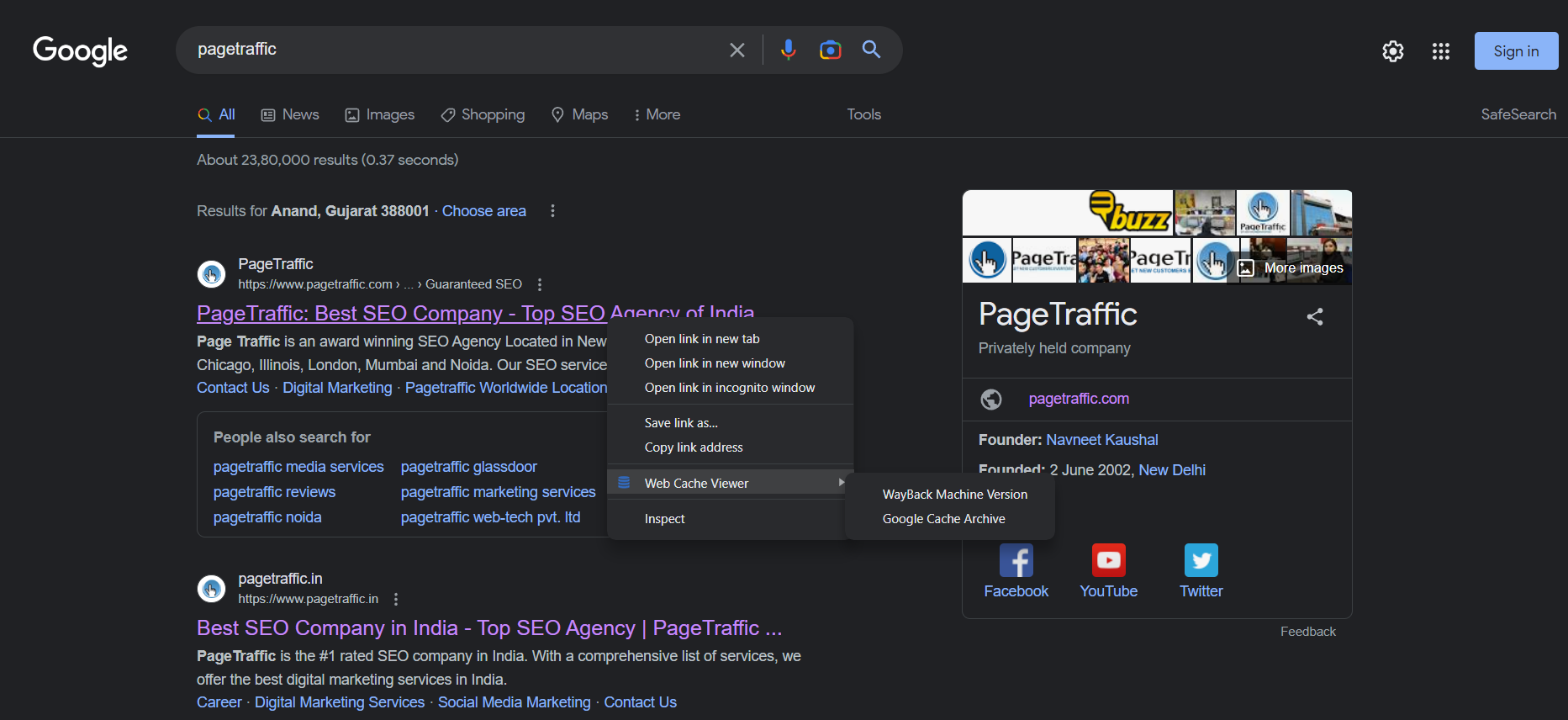Open the Digital Marketing sitelink
The width and height of the screenshot is (1568, 720).
(337, 388)
